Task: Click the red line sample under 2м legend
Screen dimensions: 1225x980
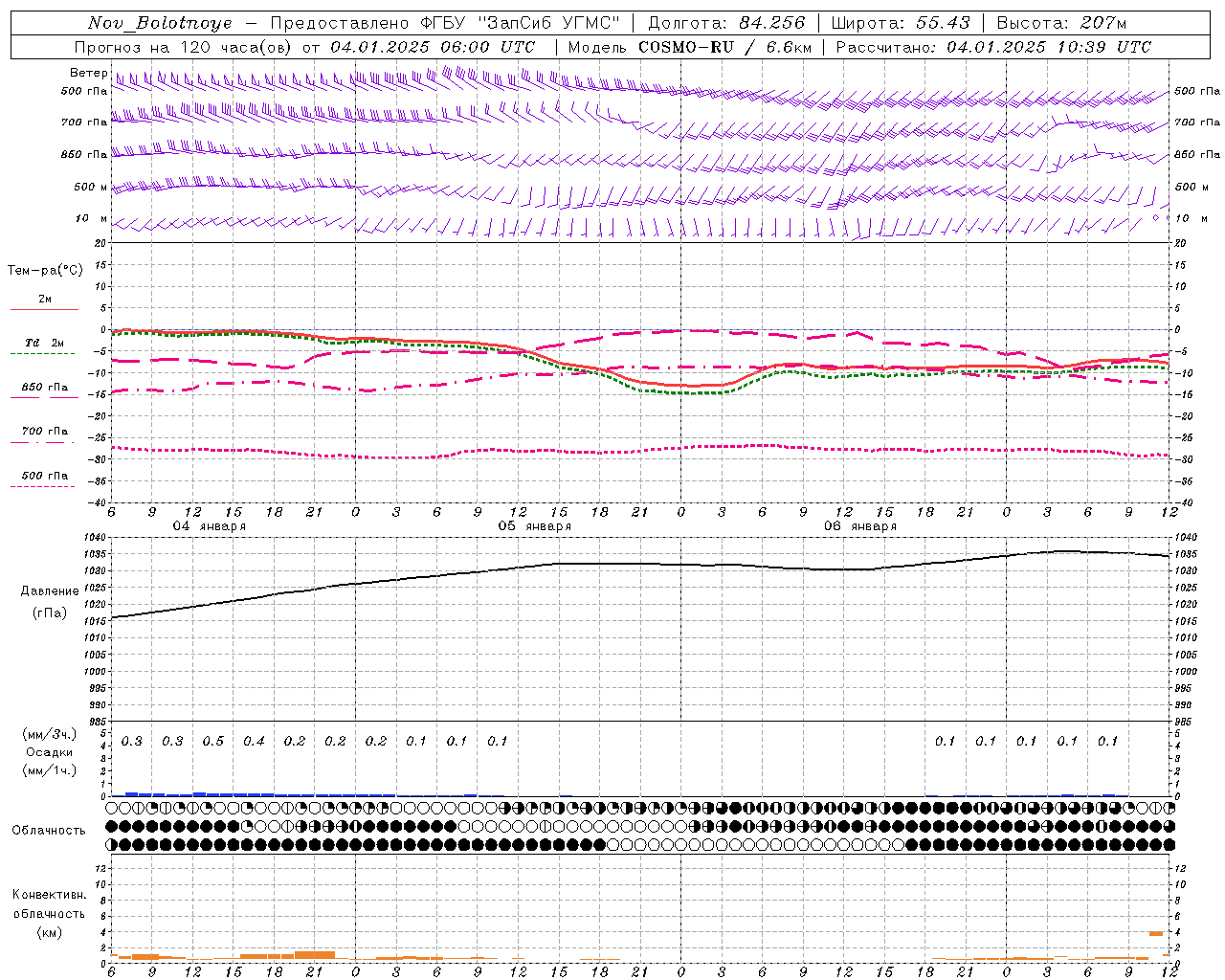Action: coord(44,310)
